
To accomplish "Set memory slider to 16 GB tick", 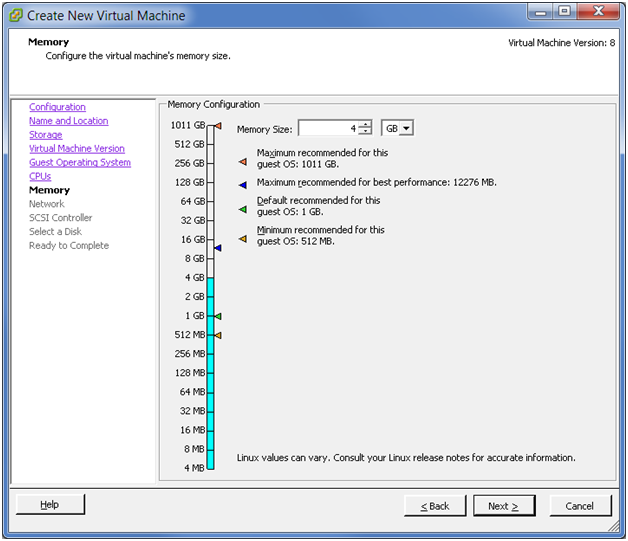I will [210, 239].
